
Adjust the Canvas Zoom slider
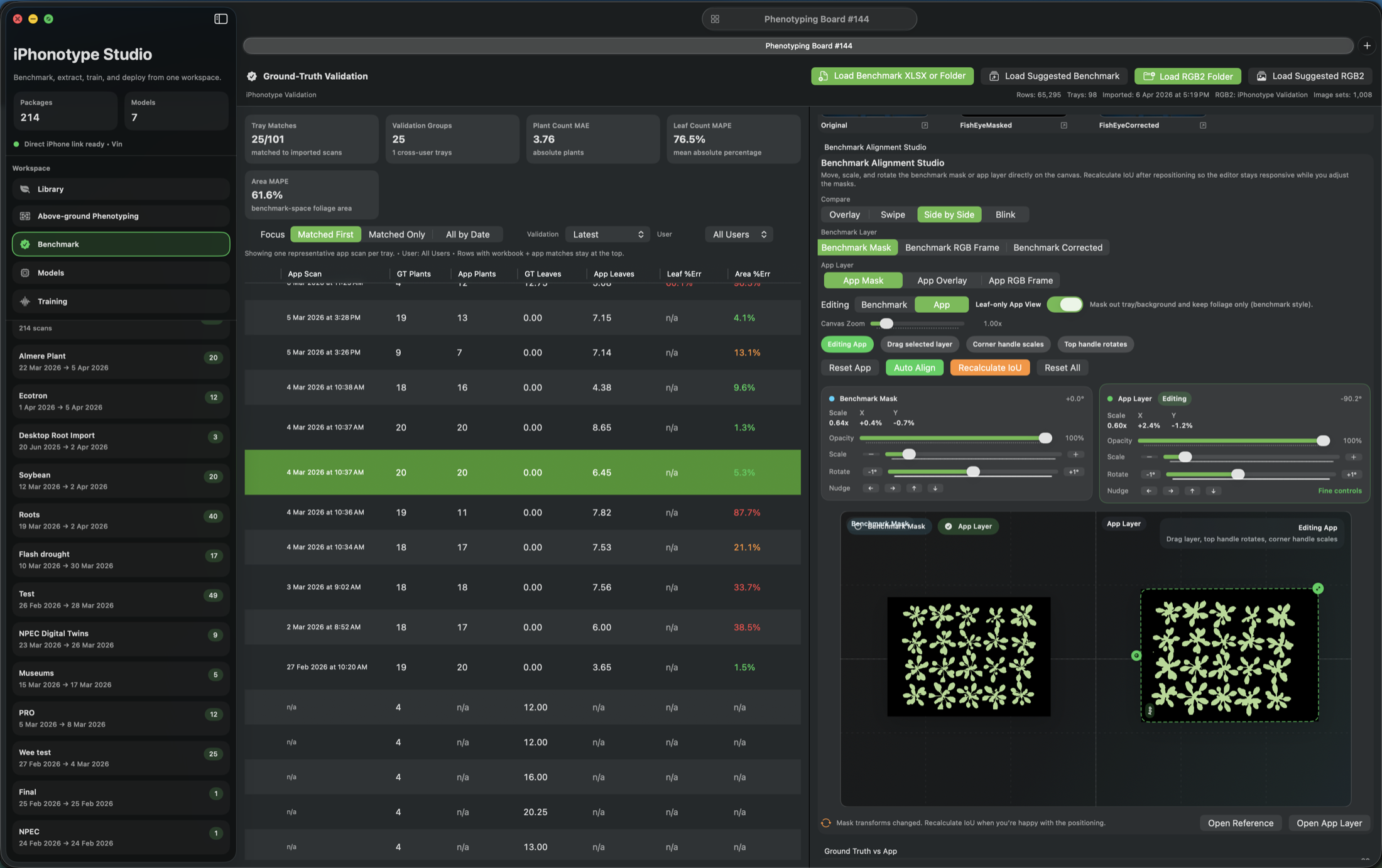click(x=886, y=323)
